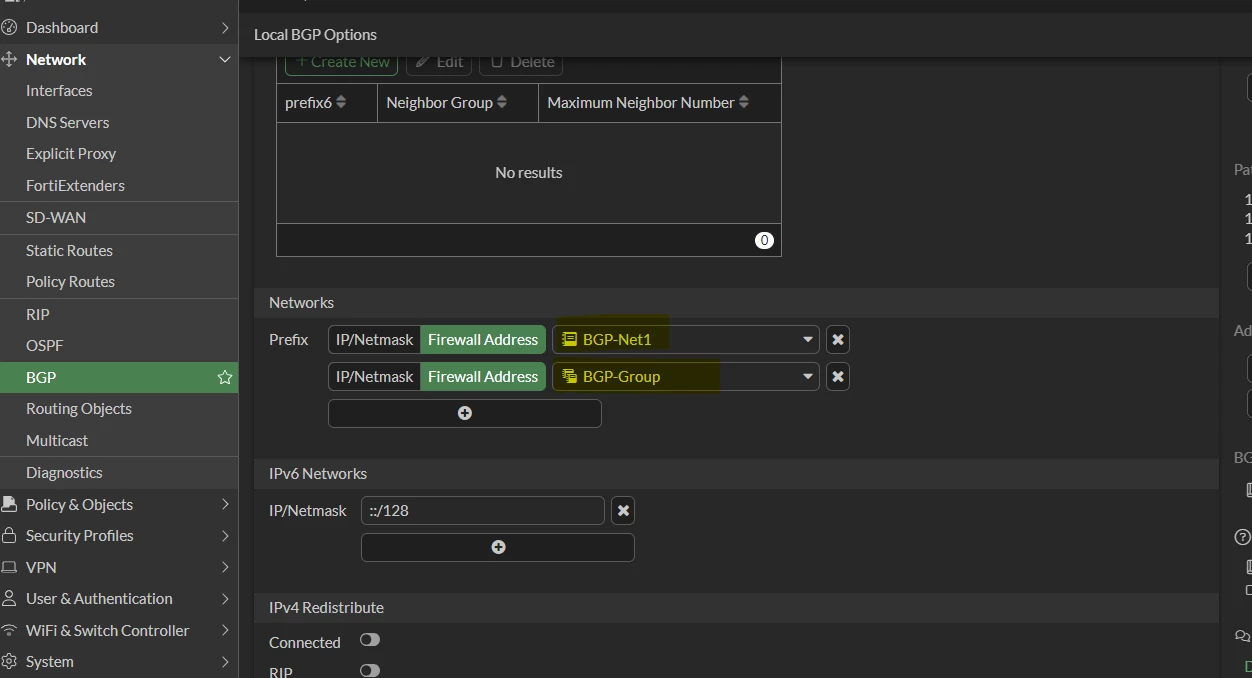Expand the User & Authentication chevron
1252x678 pixels.
click(225, 598)
